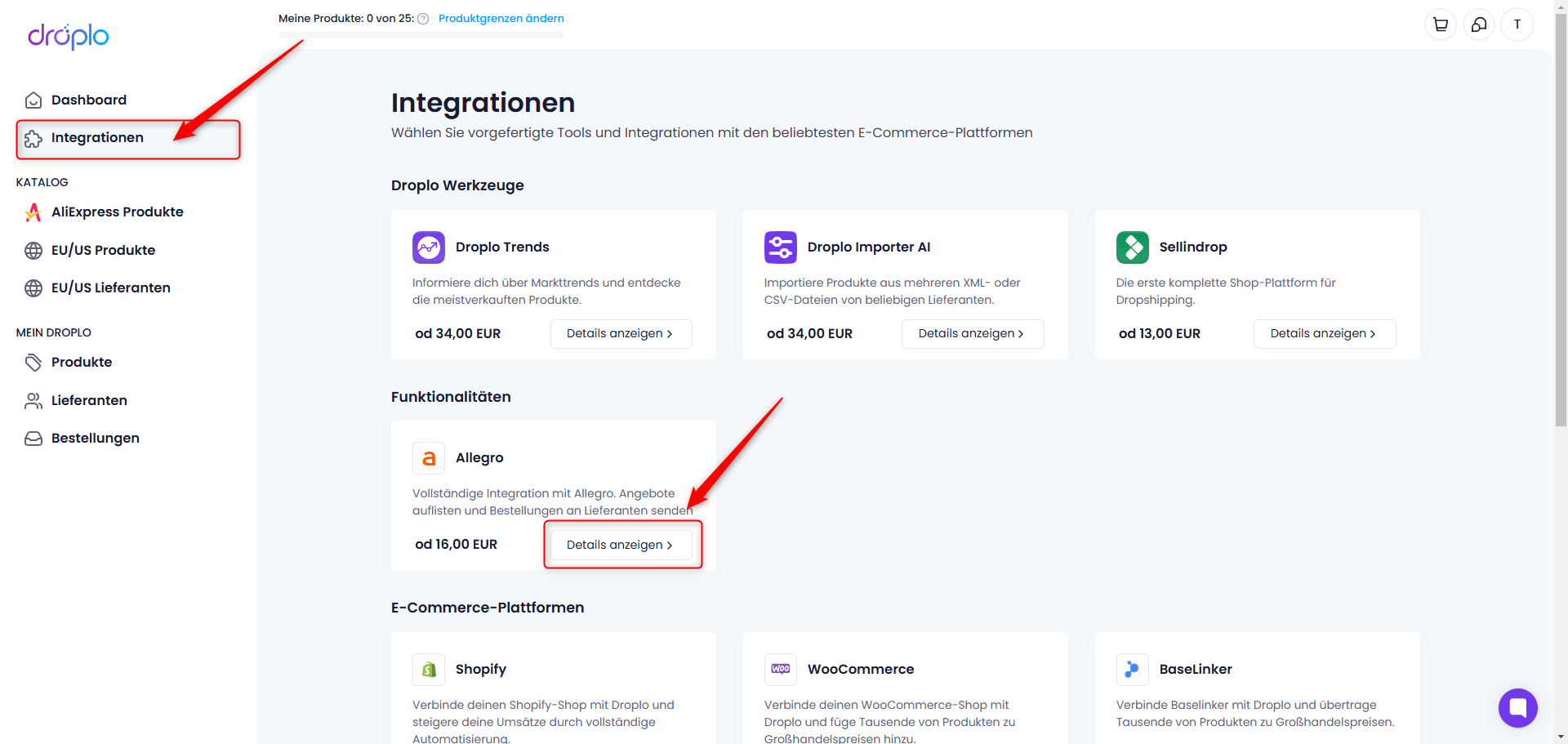Click the Droplo Importer AI sliders icon
Image resolution: width=1568 pixels, height=744 pixels.
click(781, 247)
